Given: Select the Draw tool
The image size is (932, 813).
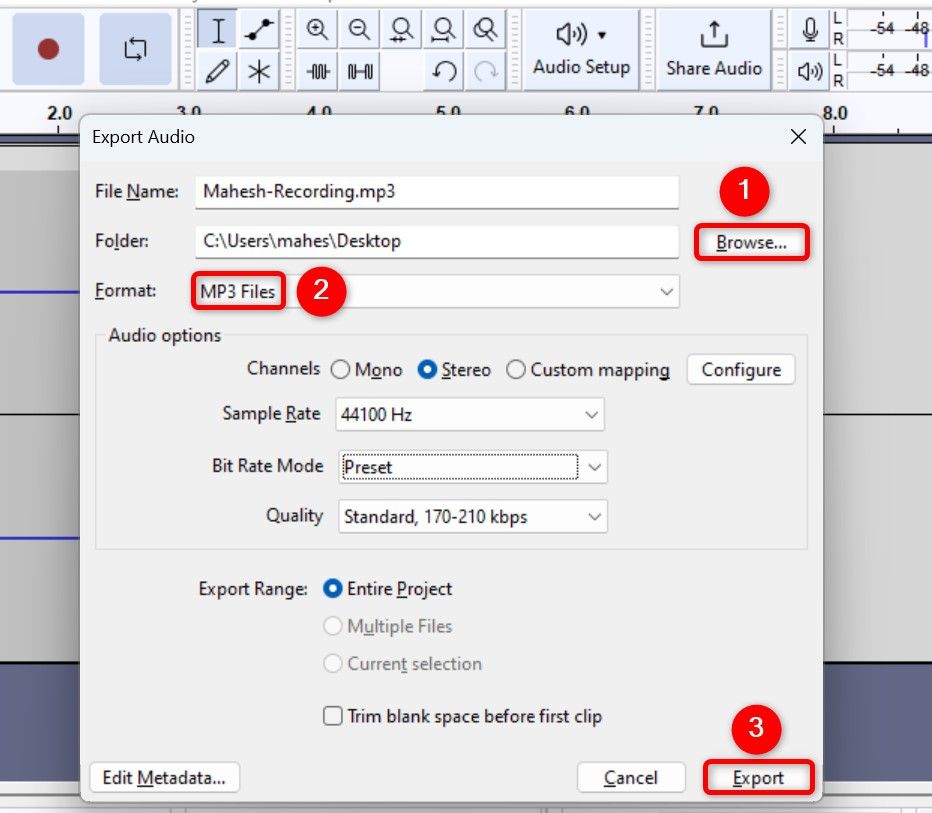Looking at the screenshot, I should click(217, 72).
